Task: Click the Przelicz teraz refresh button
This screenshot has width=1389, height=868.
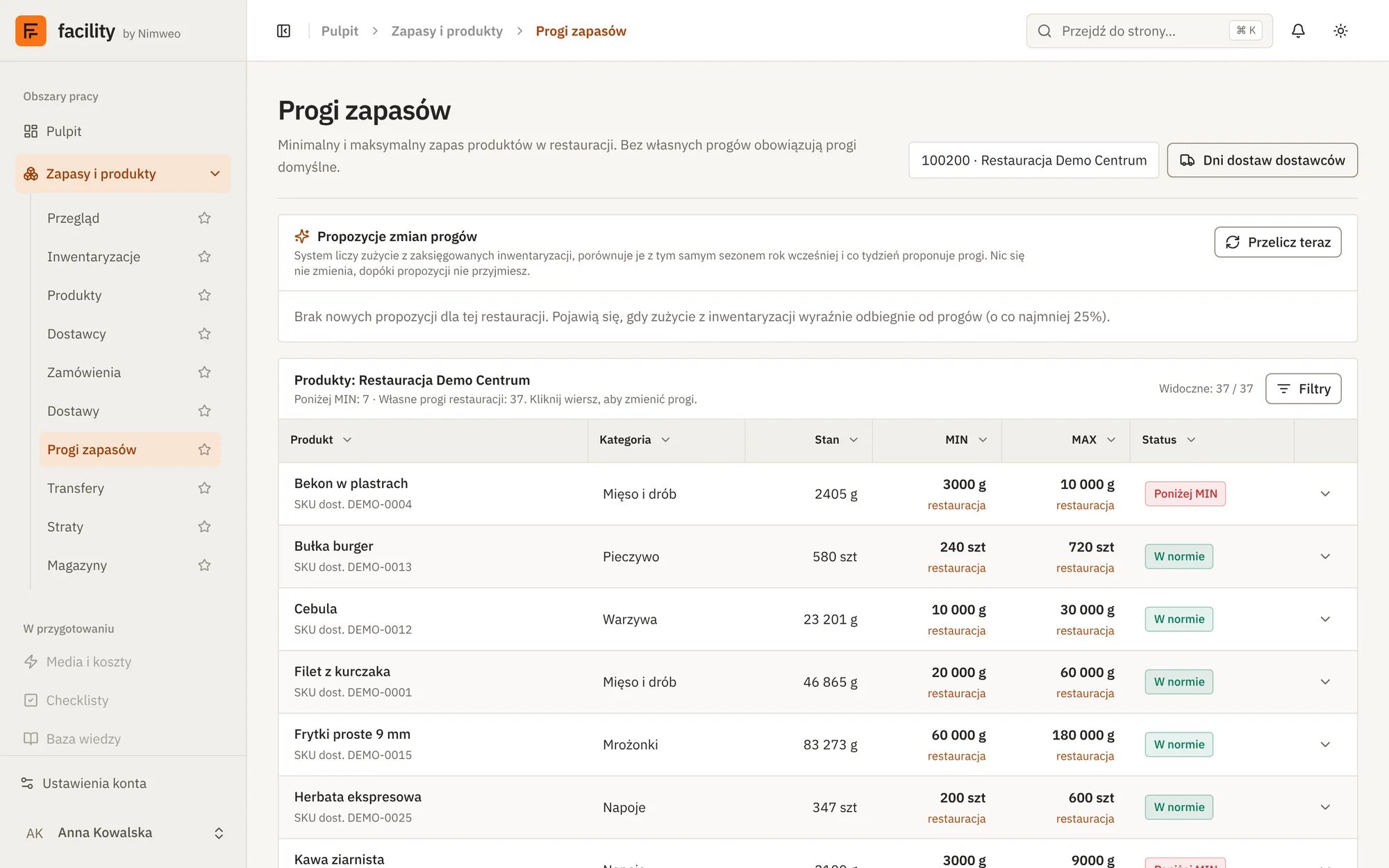Action: [1277, 242]
